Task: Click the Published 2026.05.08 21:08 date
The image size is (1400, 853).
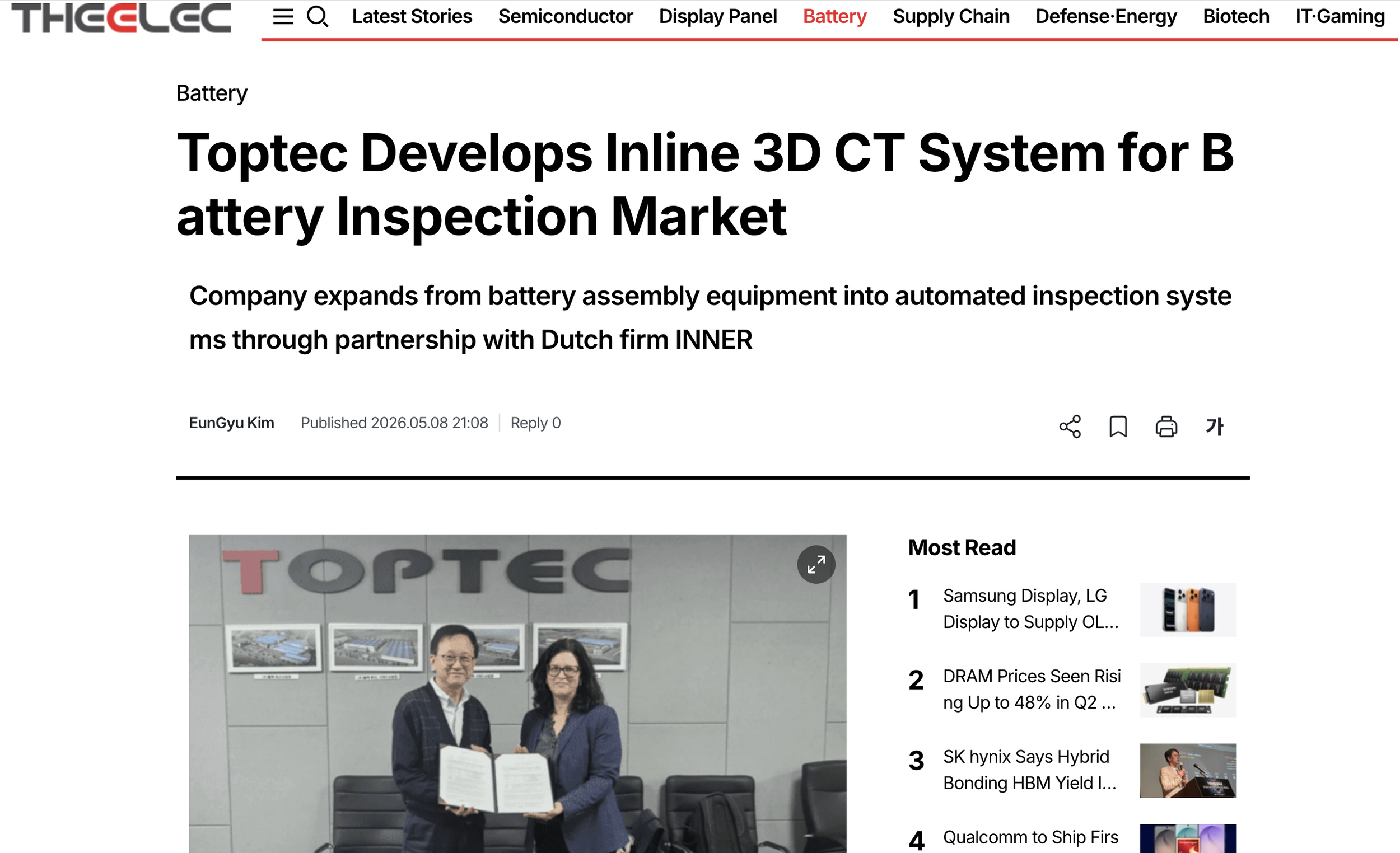Action: coord(394,423)
